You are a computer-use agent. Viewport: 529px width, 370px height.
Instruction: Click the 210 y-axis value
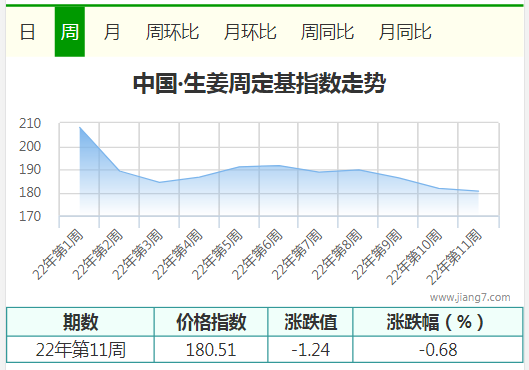click(x=30, y=123)
